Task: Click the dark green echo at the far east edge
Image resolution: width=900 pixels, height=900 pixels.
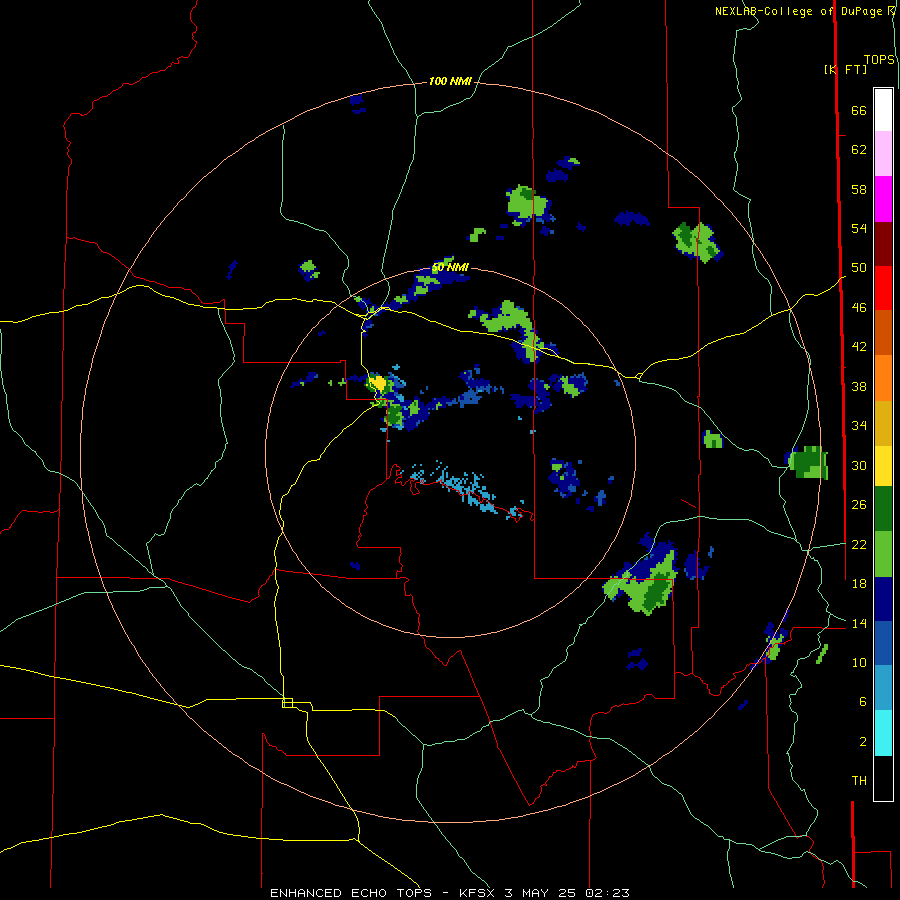Action: click(x=809, y=461)
